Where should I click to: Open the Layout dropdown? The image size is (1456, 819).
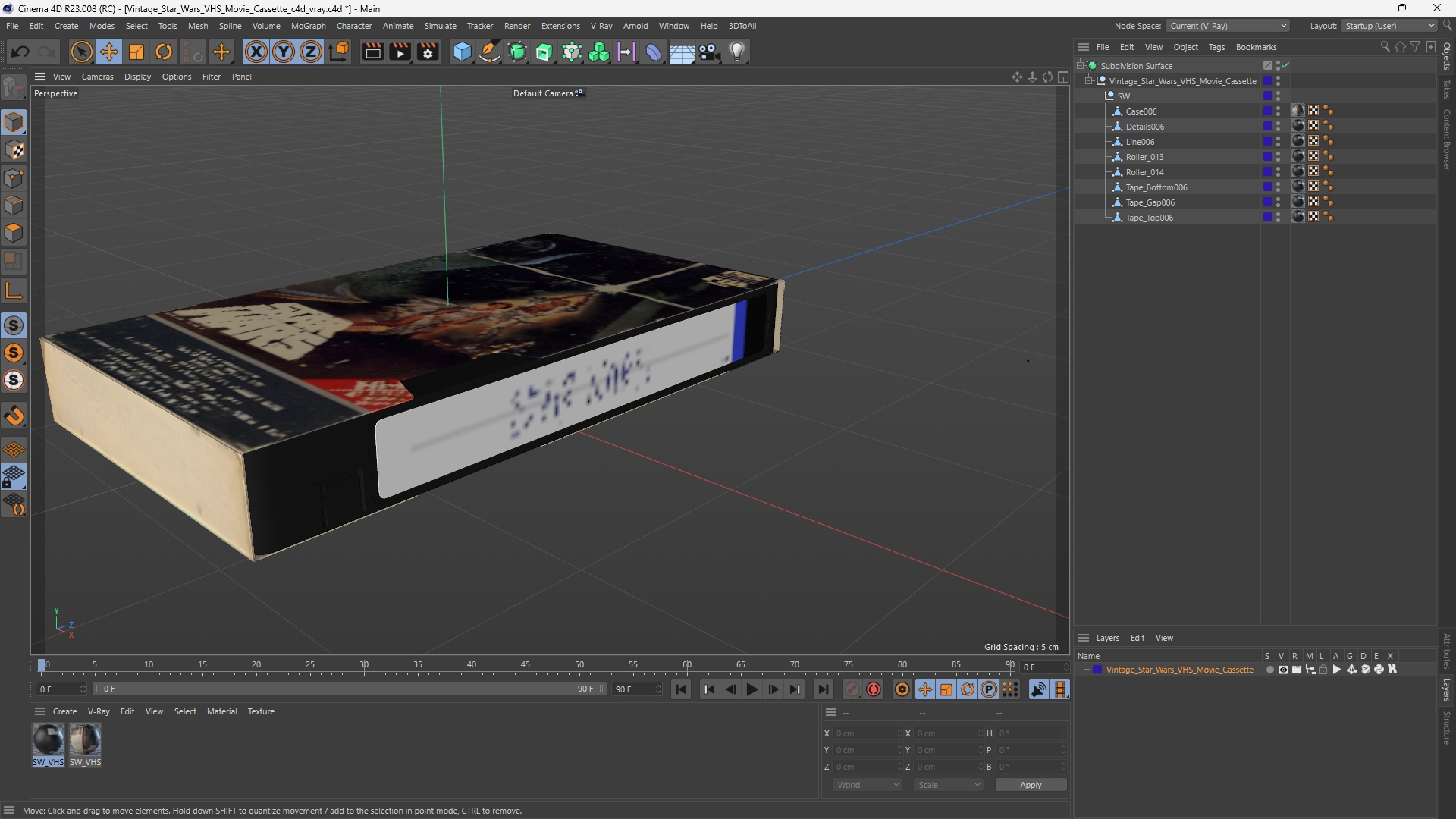pos(1389,26)
